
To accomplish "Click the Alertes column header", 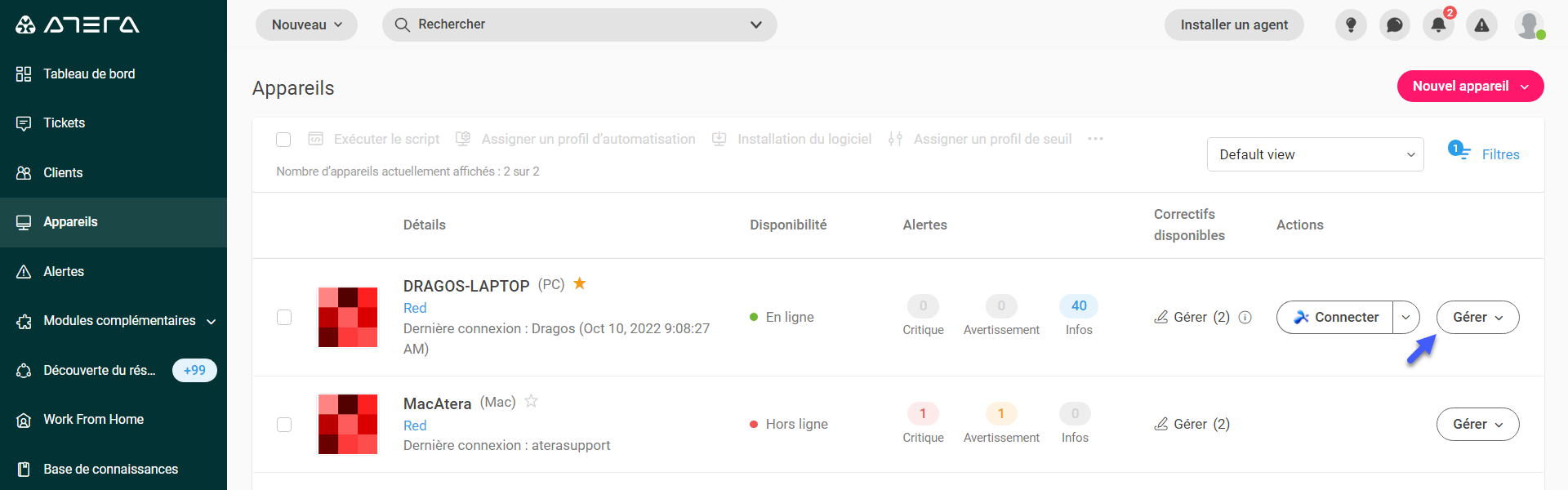I will point(924,225).
